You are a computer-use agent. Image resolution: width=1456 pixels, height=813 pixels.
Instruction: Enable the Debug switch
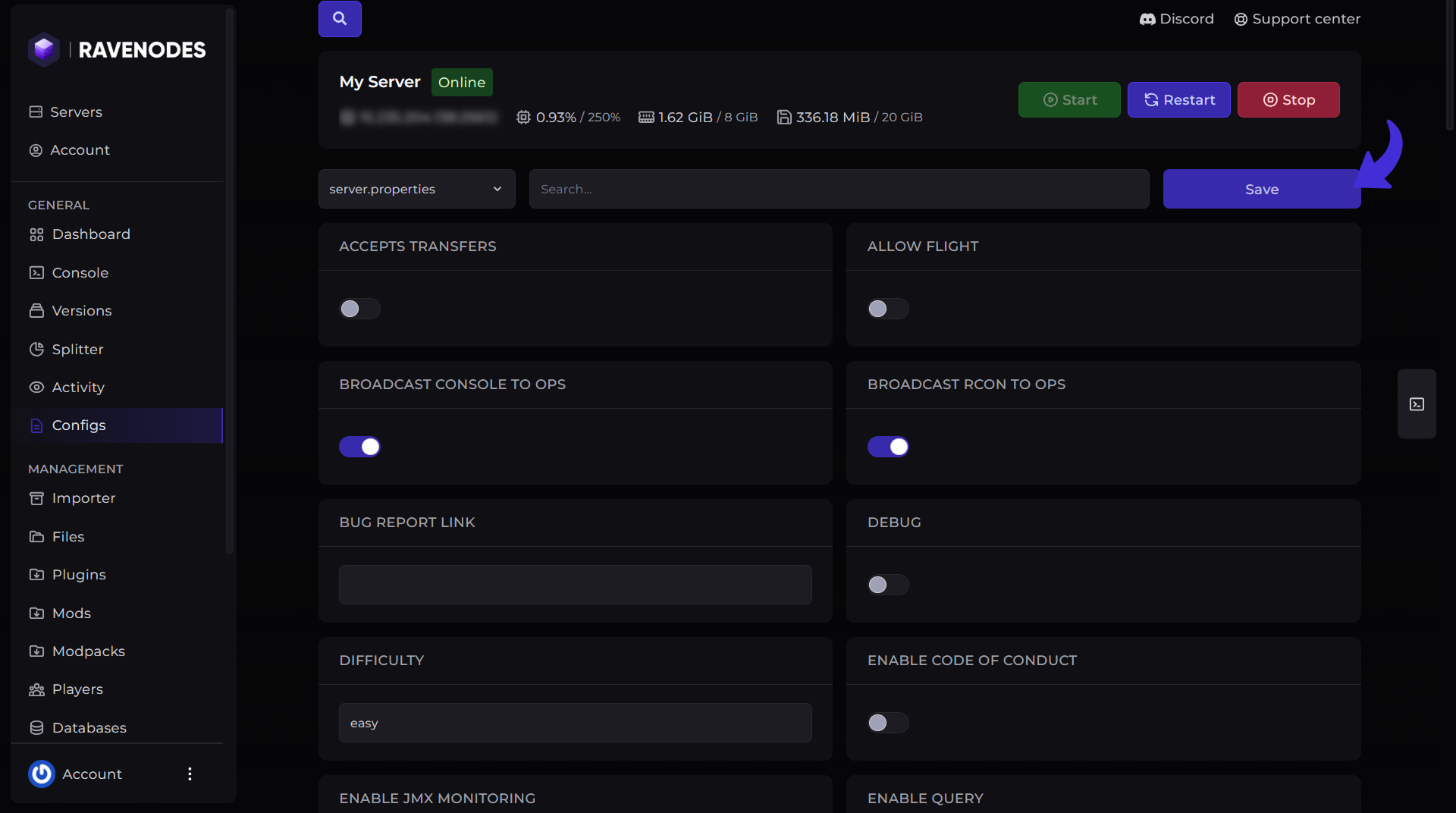point(888,585)
